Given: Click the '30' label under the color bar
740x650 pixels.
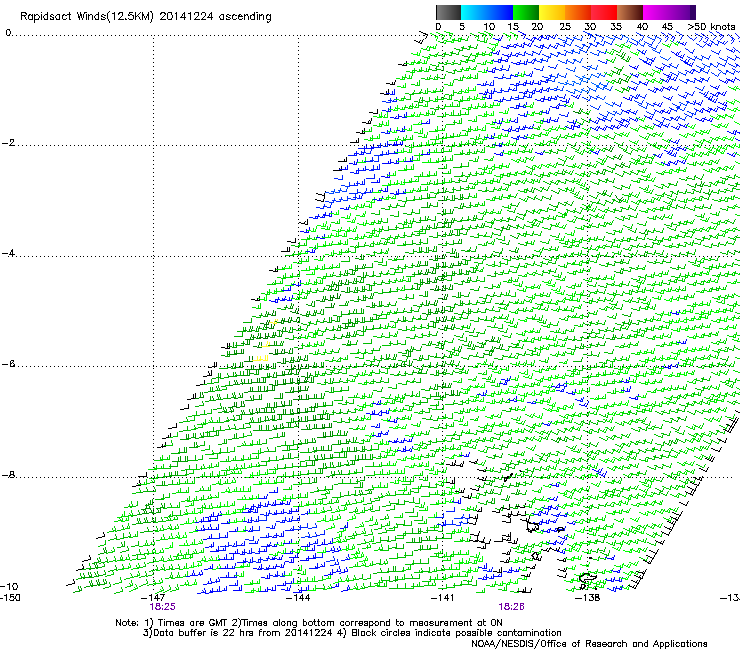Looking at the screenshot, I should (x=590, y=27).
